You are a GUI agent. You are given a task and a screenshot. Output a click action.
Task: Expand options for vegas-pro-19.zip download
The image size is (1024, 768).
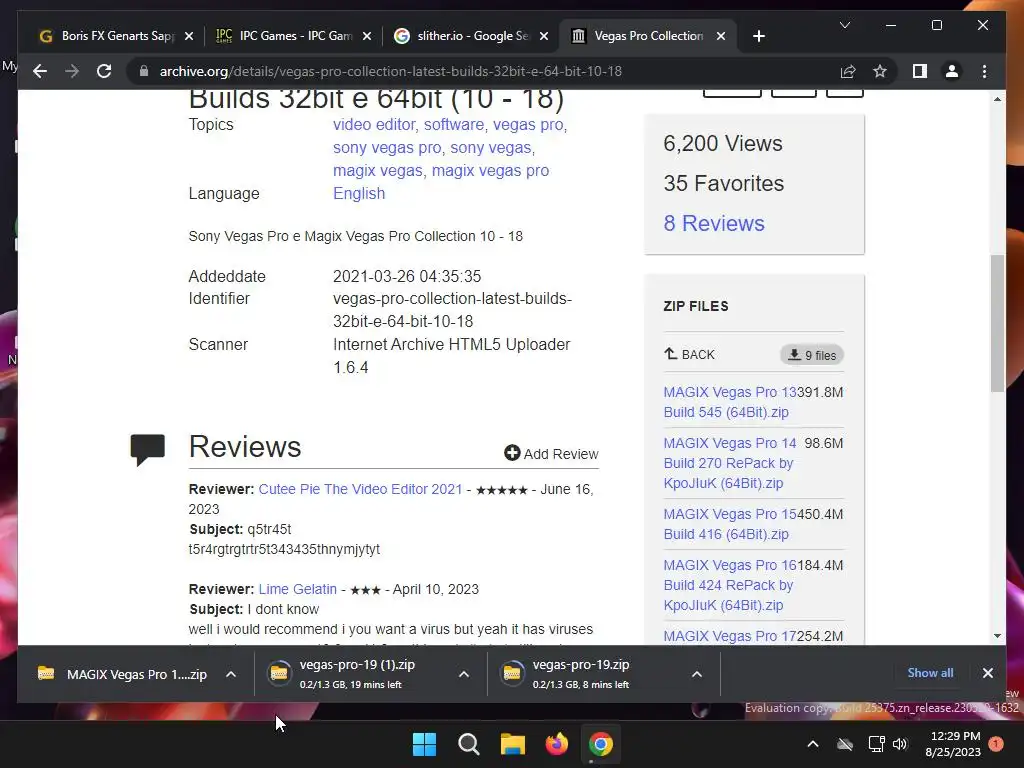coord(697,675)
